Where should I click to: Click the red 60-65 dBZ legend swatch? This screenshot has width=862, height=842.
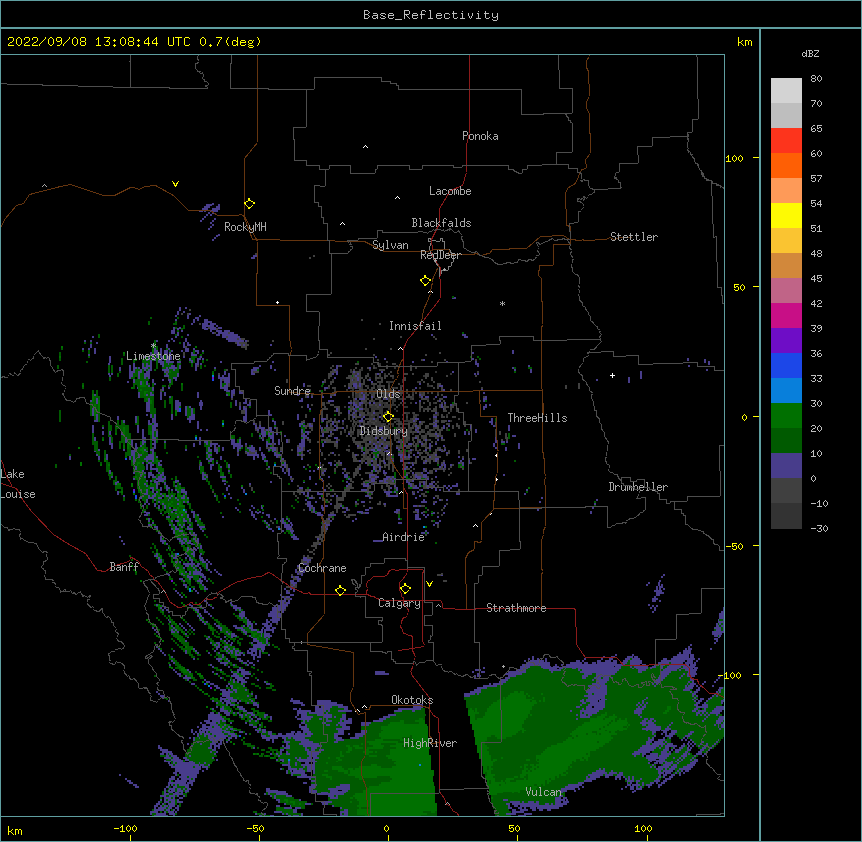pyautogui.click(x=786, y=141)
